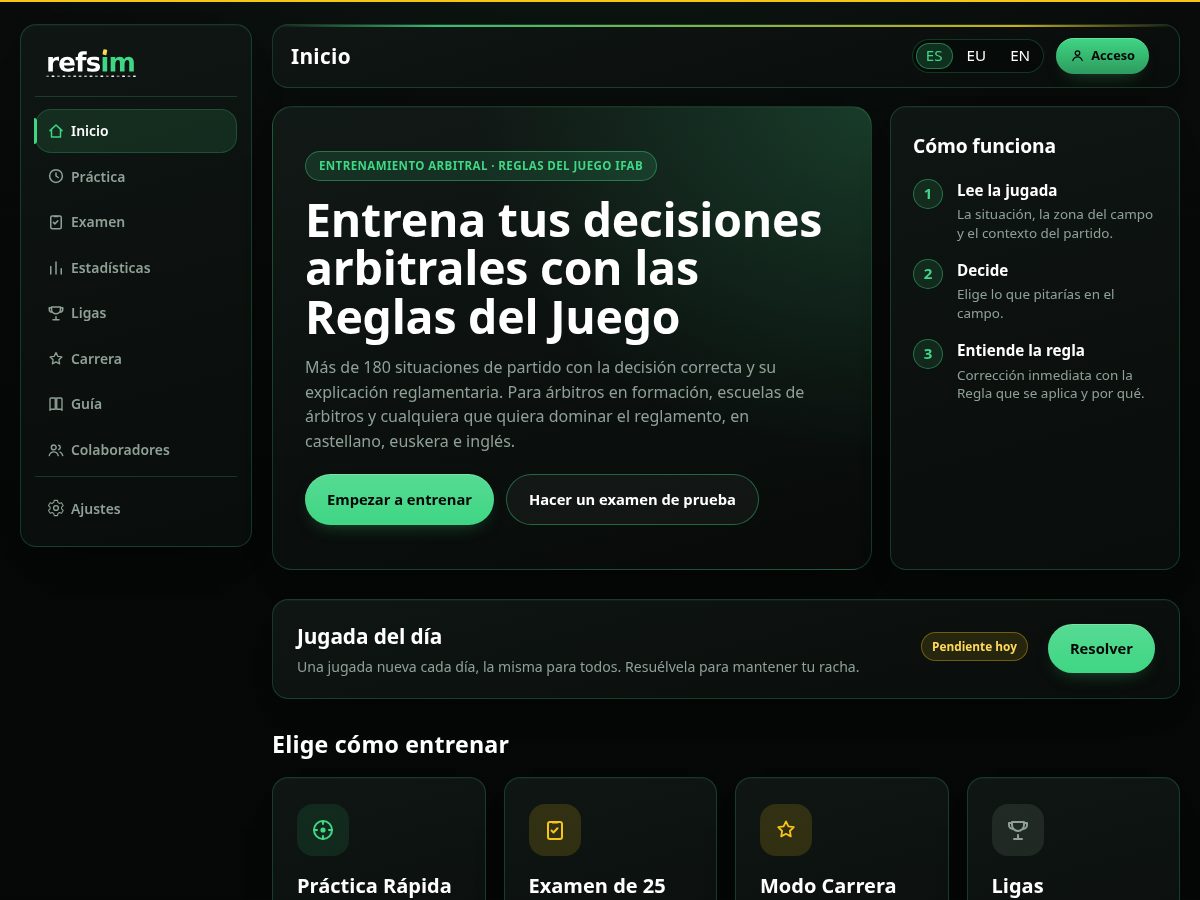Click the Una jugada nueva cada día text
Viewport: 1200px width, 900px height.
[578, 667]
